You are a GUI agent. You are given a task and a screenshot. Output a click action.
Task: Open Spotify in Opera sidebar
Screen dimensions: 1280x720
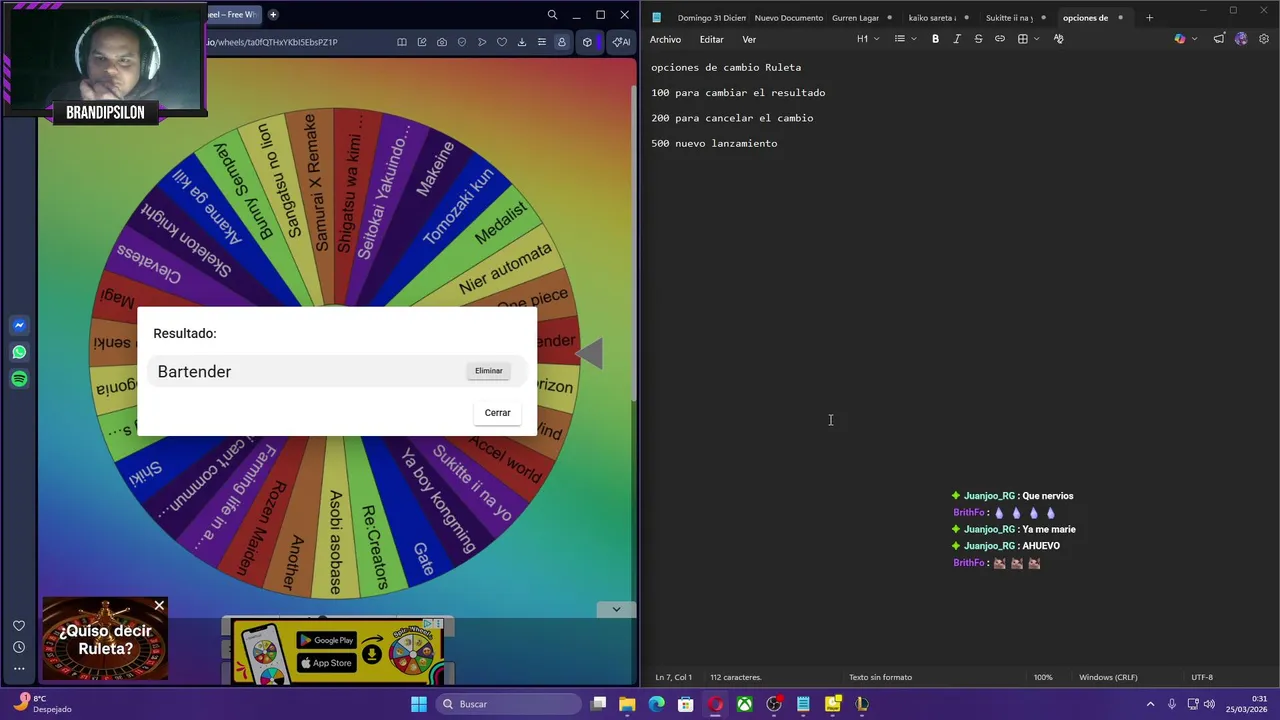(x=19, y=379)
